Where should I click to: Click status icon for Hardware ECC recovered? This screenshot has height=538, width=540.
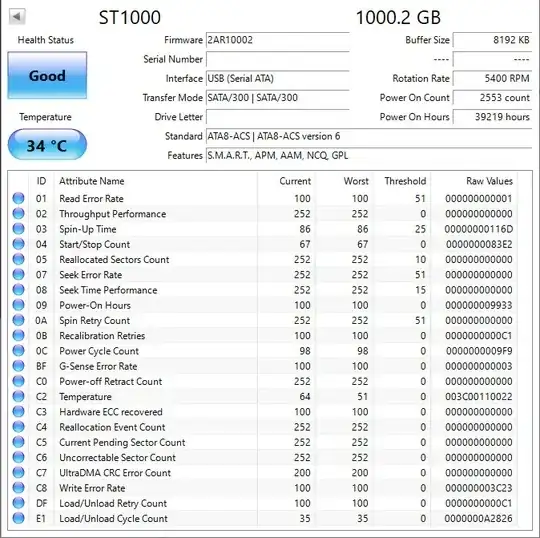[19, 411]
